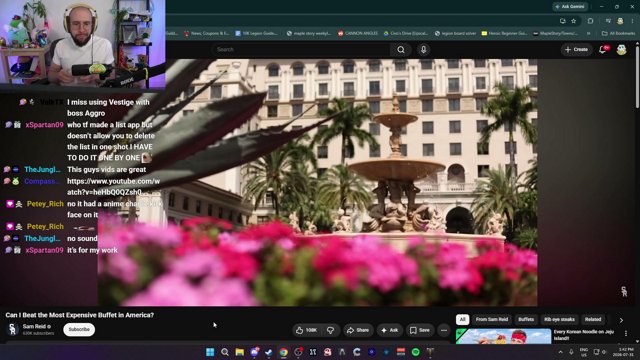Image resolution: width=640 pixels, height=360 pixels.
Task: Open YouTube account avatar menu
Action: [x=621, y=49]
